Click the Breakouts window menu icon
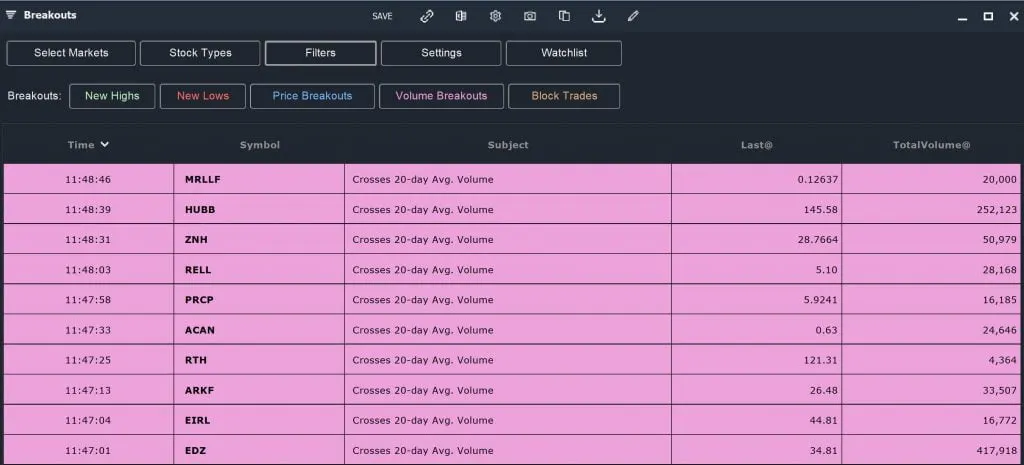The height and width of the screenshot is (465, 1024). (x=11, y=15)
